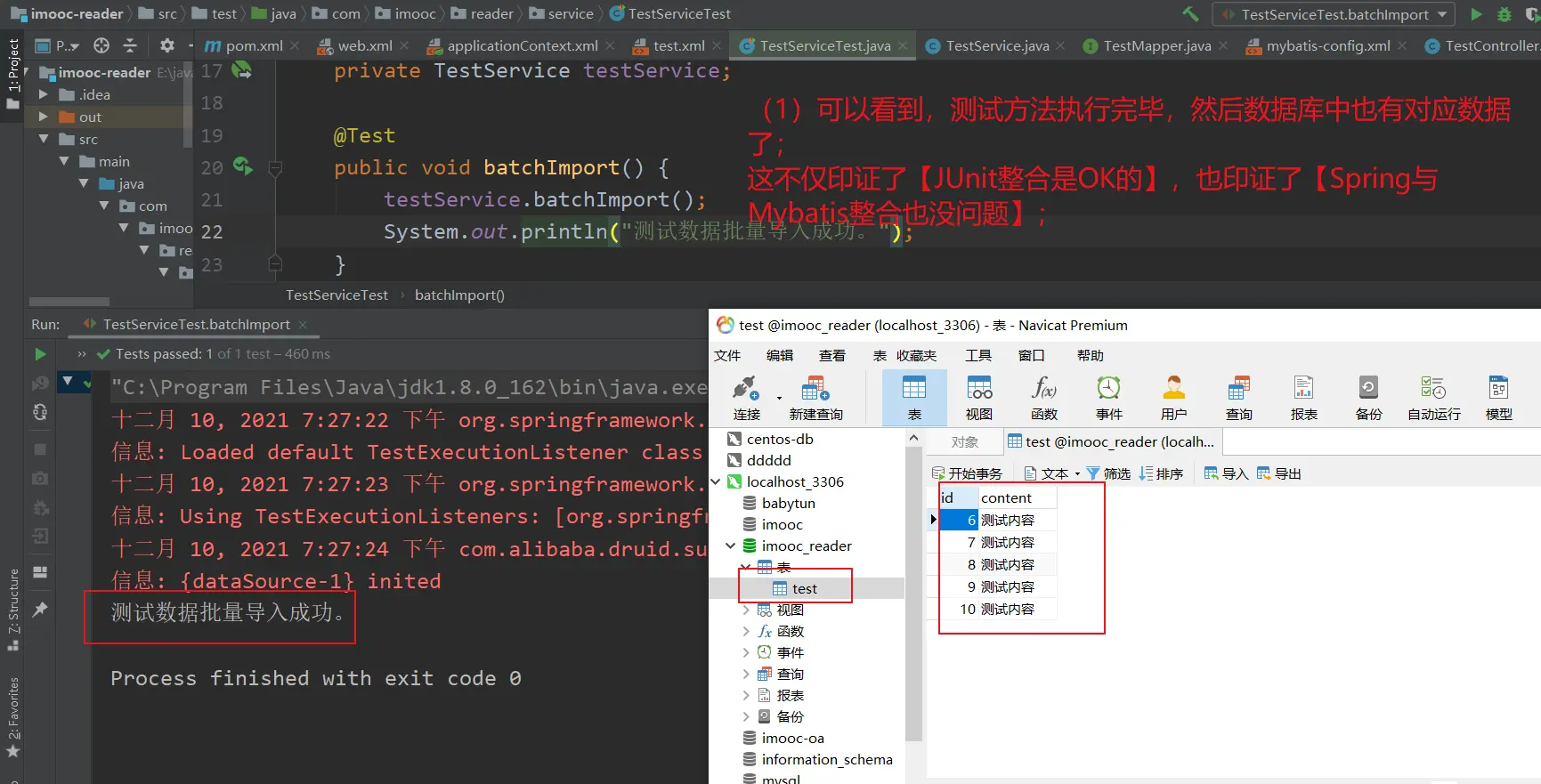Select the test table in tree
The height and width of the screenshot is (784, 1541).
pyautogui.click(x=804, y=588)
